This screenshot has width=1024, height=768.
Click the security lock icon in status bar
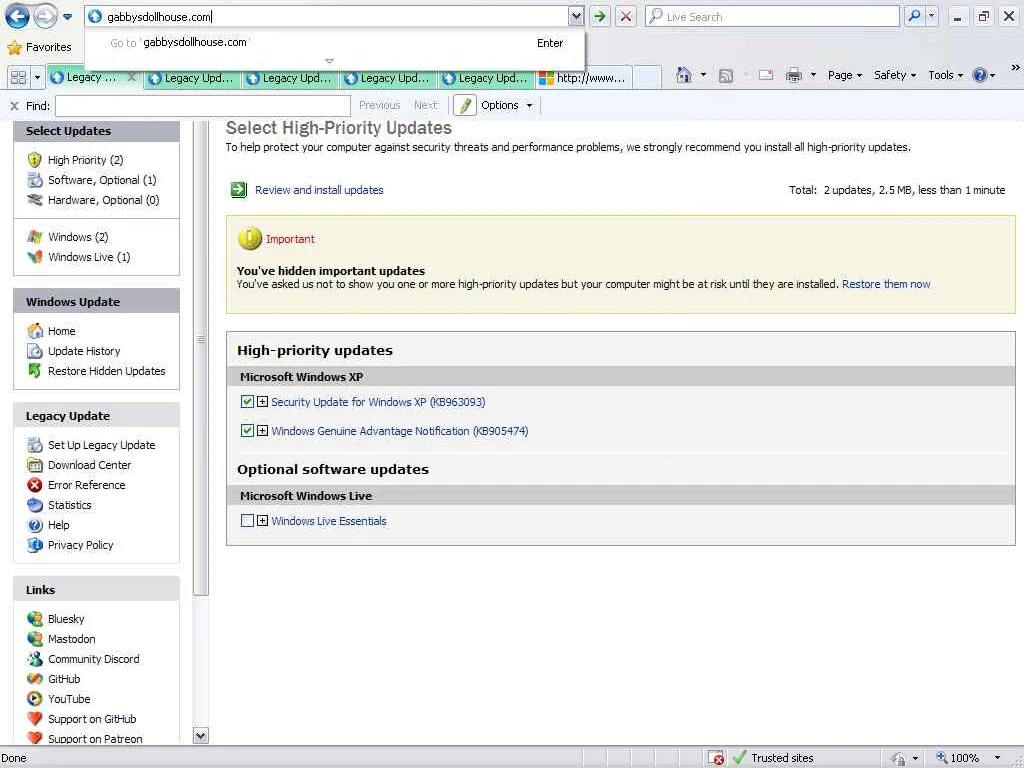[x=899, y=758]
